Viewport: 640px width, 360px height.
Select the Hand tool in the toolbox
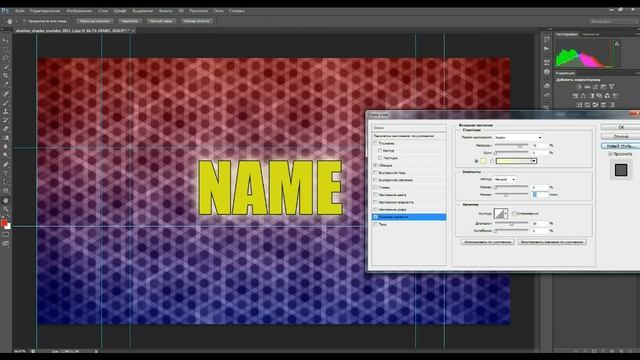[x=6, y=200]
